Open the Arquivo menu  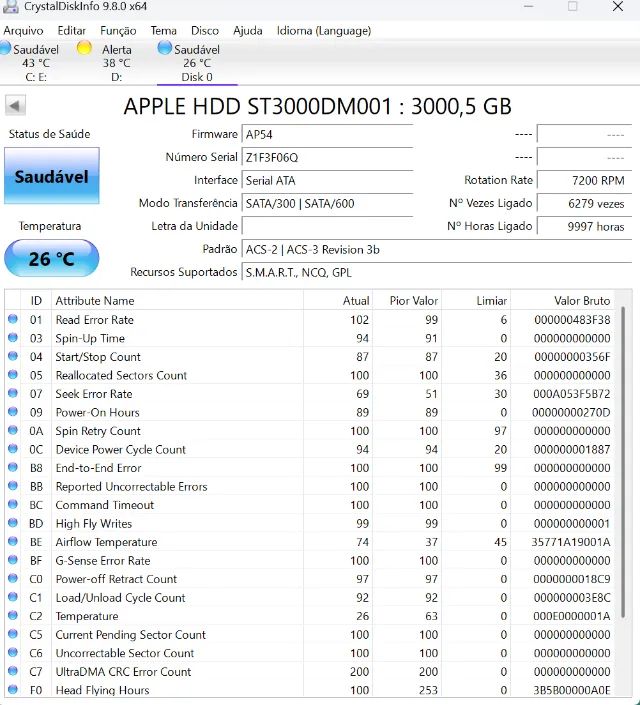23,31
